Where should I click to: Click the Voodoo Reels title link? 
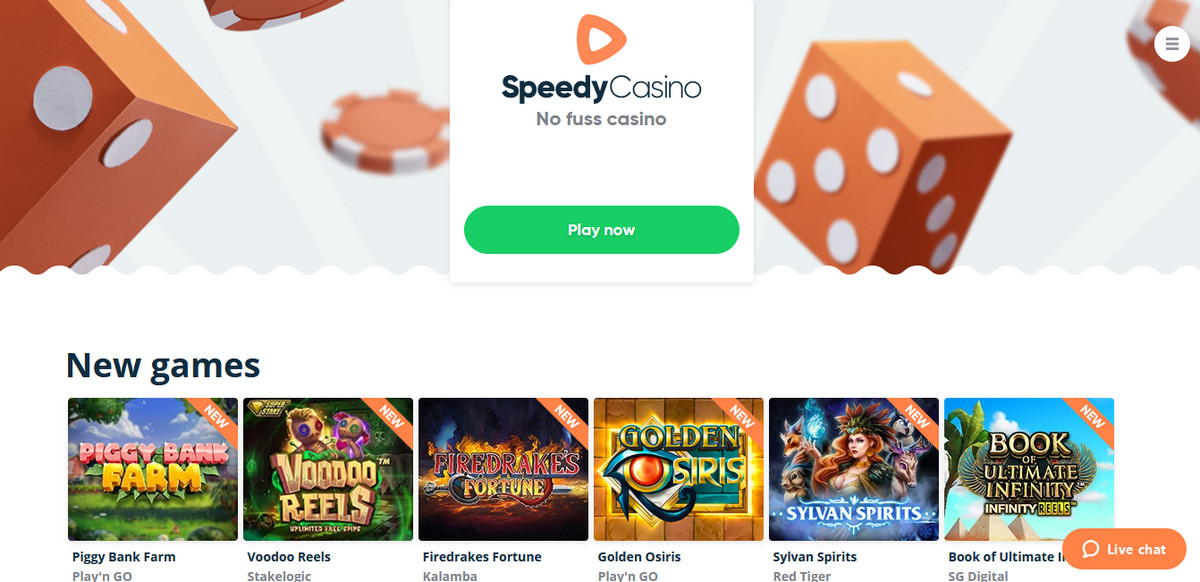click(x=289, y=557)
